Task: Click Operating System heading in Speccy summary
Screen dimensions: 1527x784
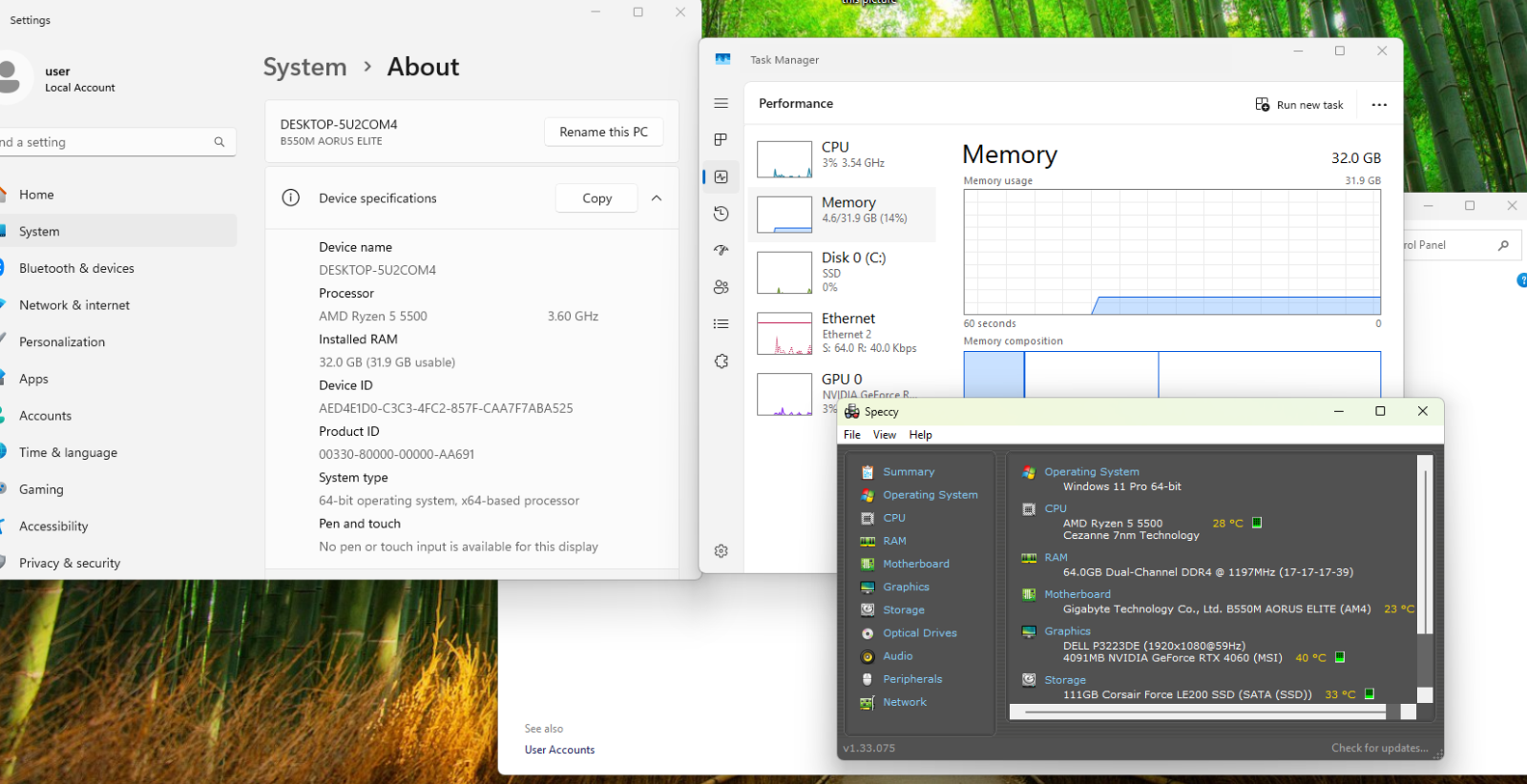Action: 1092,472
